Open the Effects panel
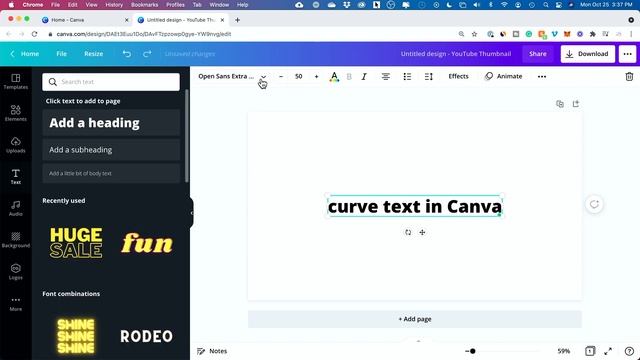This screenshot has height=360, width=640. [x=458, y=76]
